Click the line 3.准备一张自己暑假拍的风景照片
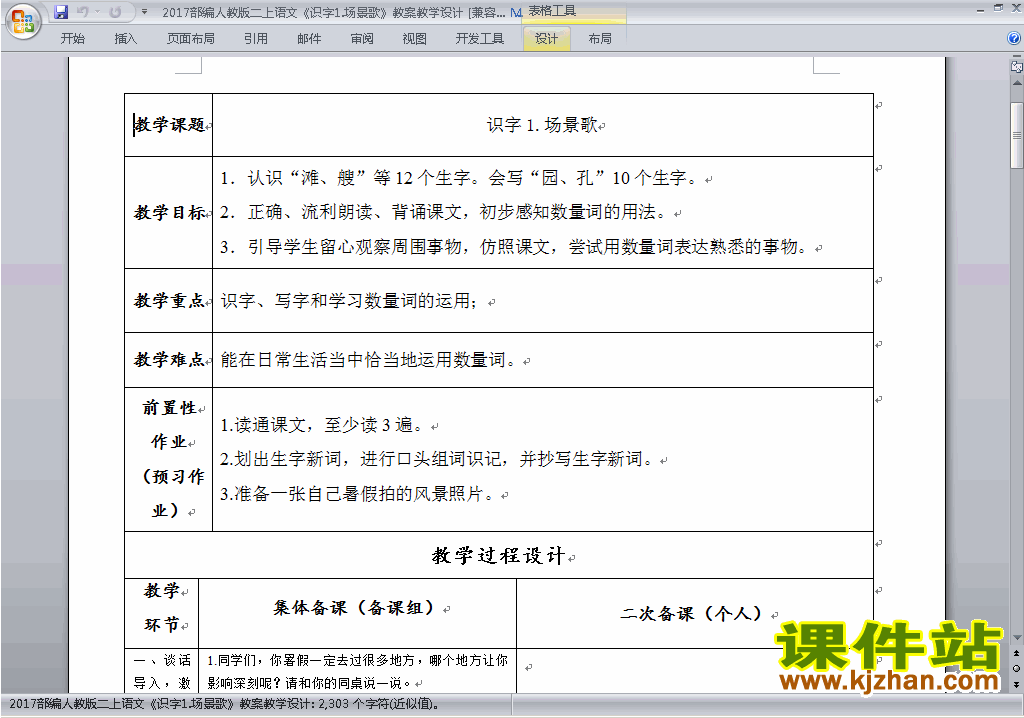The image size is (1024, 718). [359, 494]
